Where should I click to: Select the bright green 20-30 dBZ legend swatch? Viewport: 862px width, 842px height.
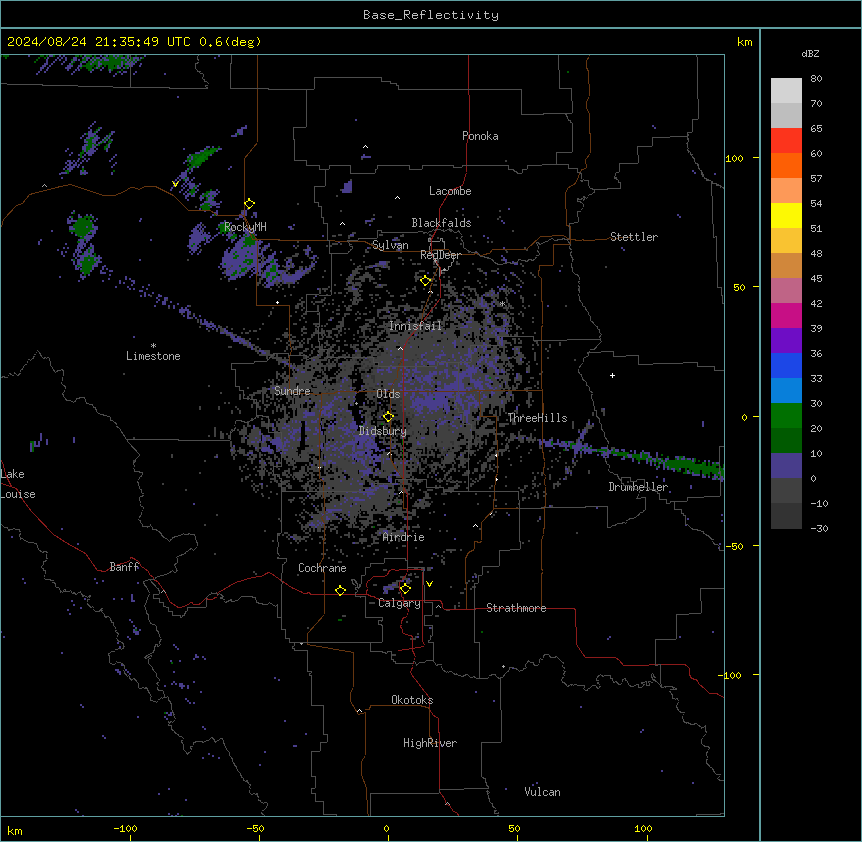pos(786,416)
